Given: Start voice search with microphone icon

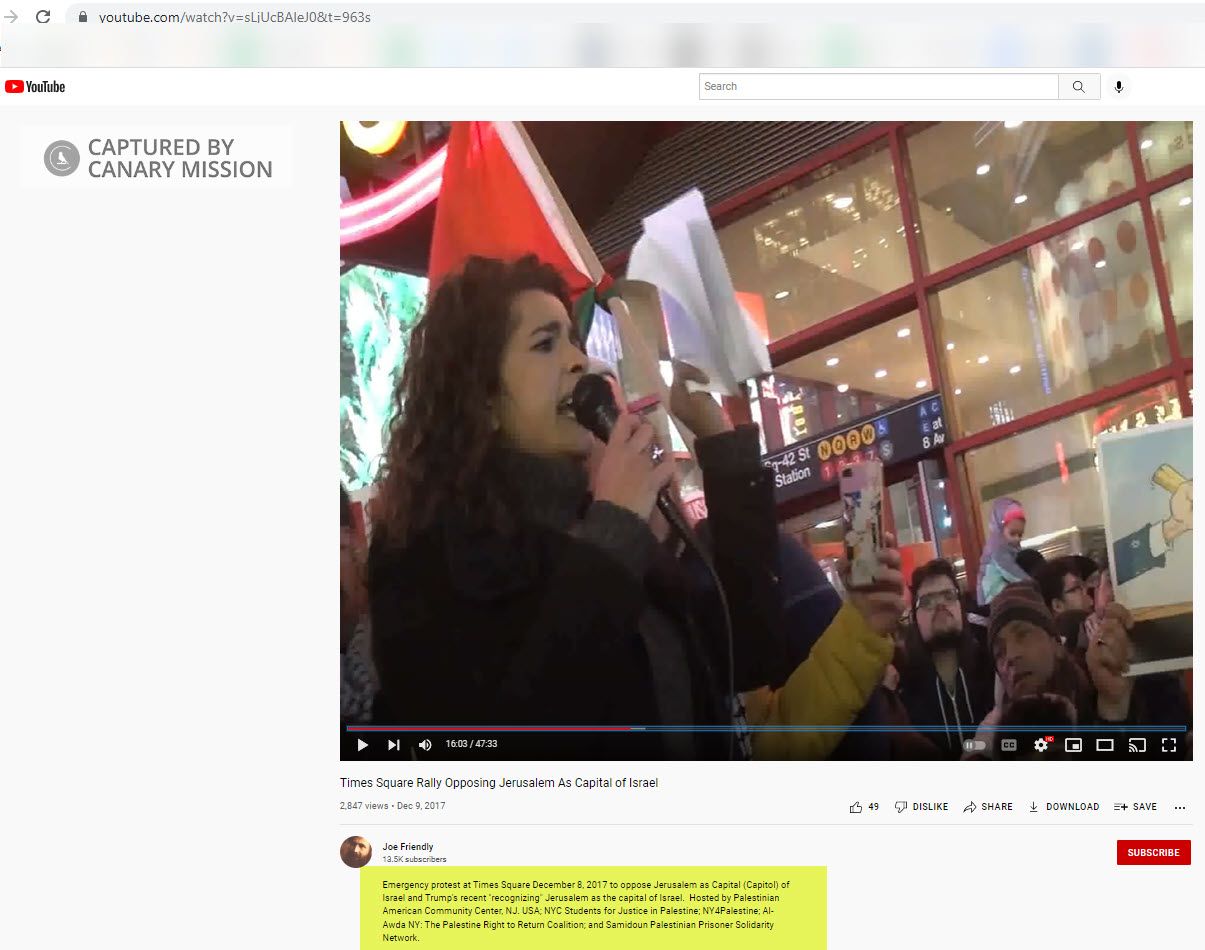Looking at the screenshot, I should click(1119, 87).
